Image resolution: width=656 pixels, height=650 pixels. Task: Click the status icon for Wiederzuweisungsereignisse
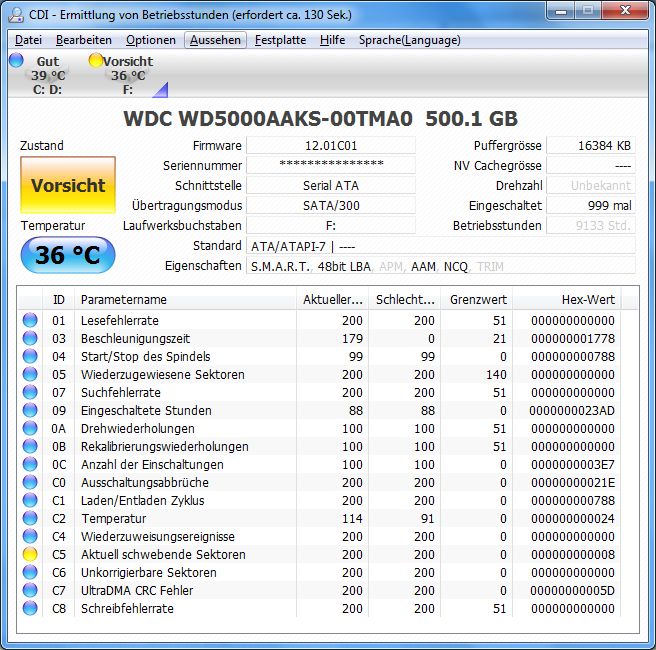(x=30, y=536)
